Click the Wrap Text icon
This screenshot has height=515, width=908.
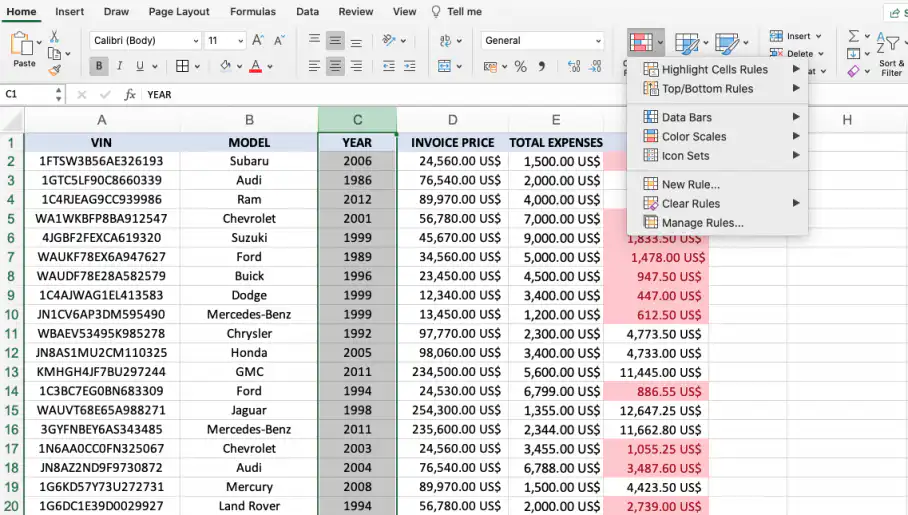pos(445,40)
